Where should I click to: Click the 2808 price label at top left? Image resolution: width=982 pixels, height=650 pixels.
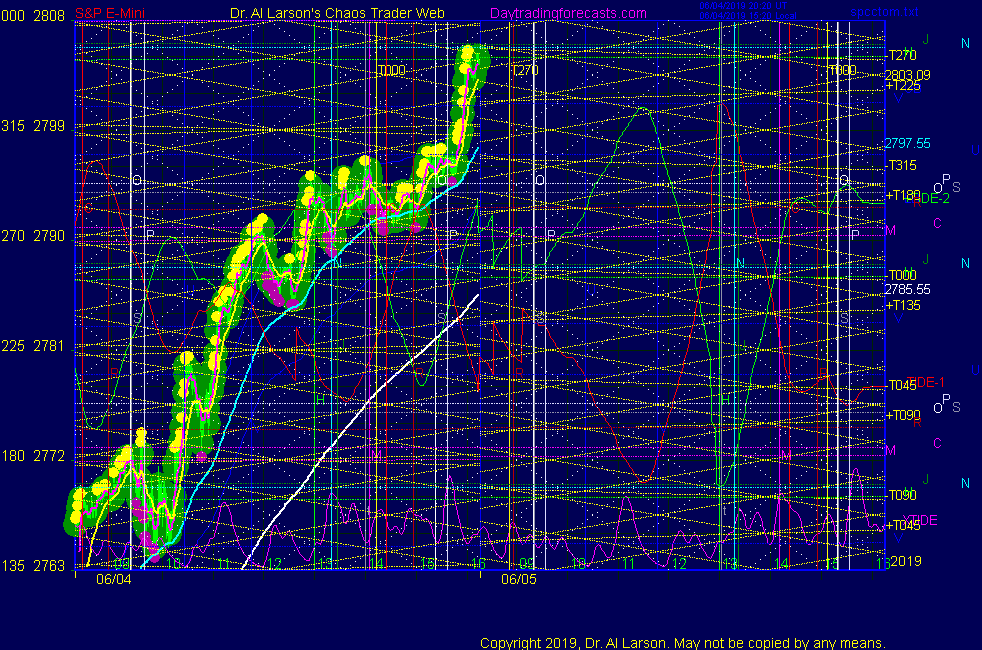pyautogui.click(x=49, y=16)
